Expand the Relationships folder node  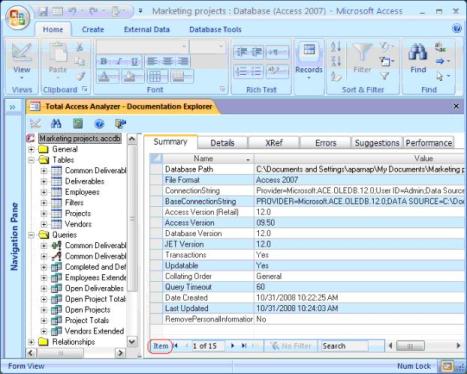click(x=31, y=342)
